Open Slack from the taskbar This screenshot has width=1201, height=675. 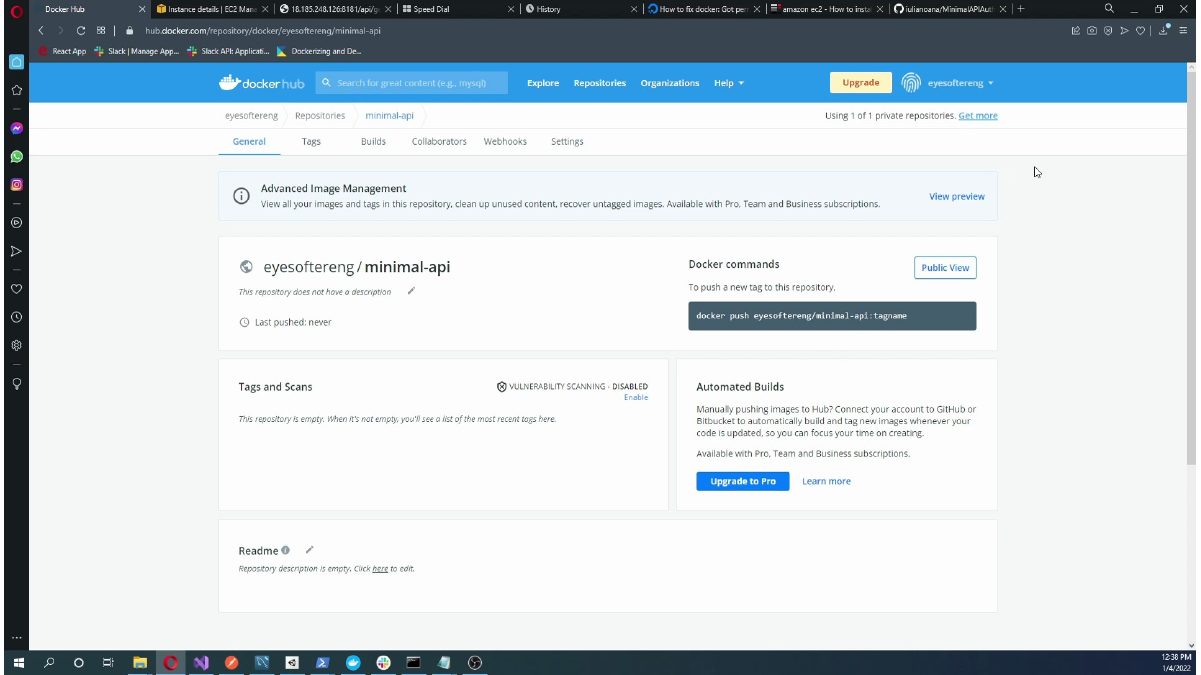tap(384, 662)
